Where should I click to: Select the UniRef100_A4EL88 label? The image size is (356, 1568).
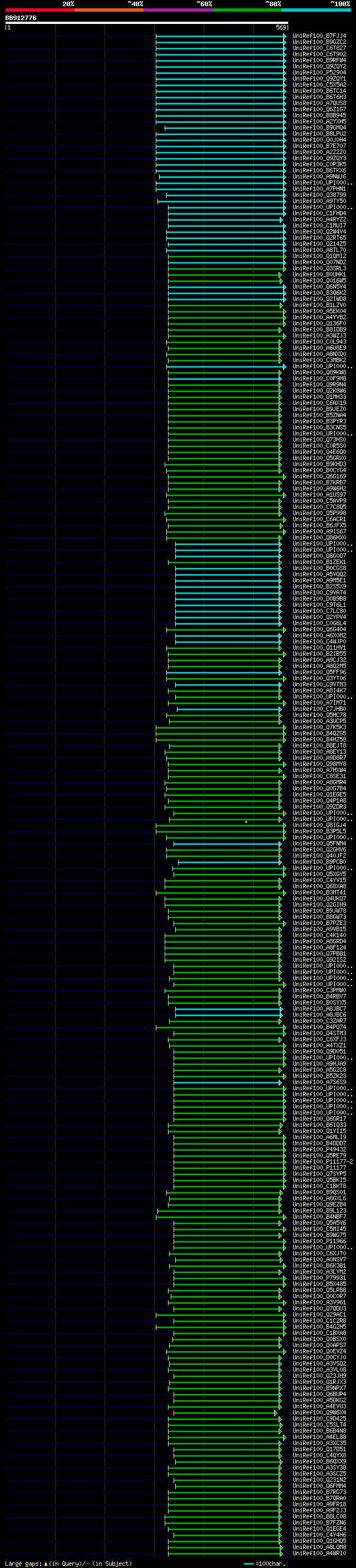click(x=319, y=1436)
